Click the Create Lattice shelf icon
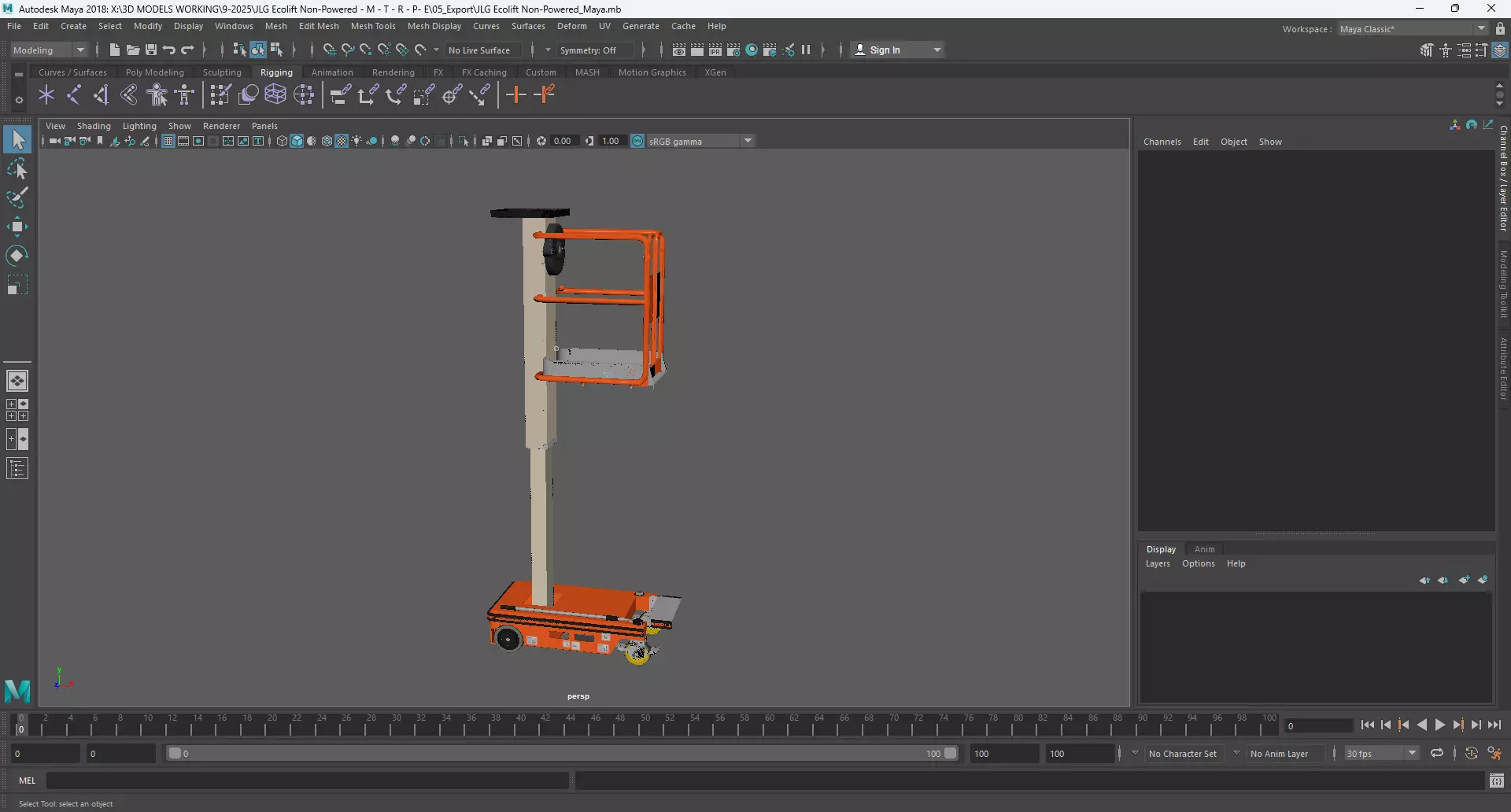This screenshot has height=812, width=1511. (x=275, y=95)
